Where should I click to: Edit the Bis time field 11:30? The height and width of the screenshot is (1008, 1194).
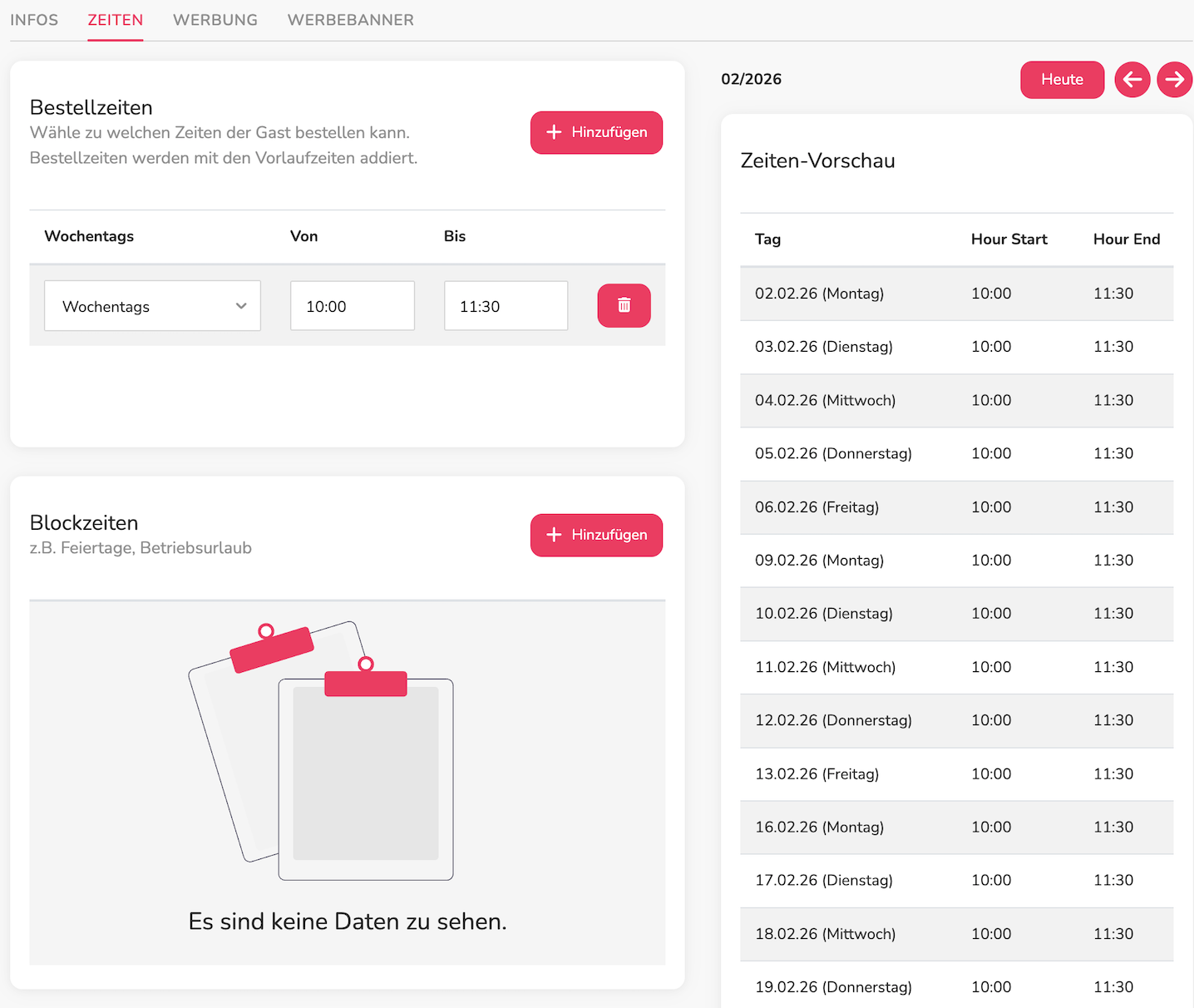tap(506, 306)
